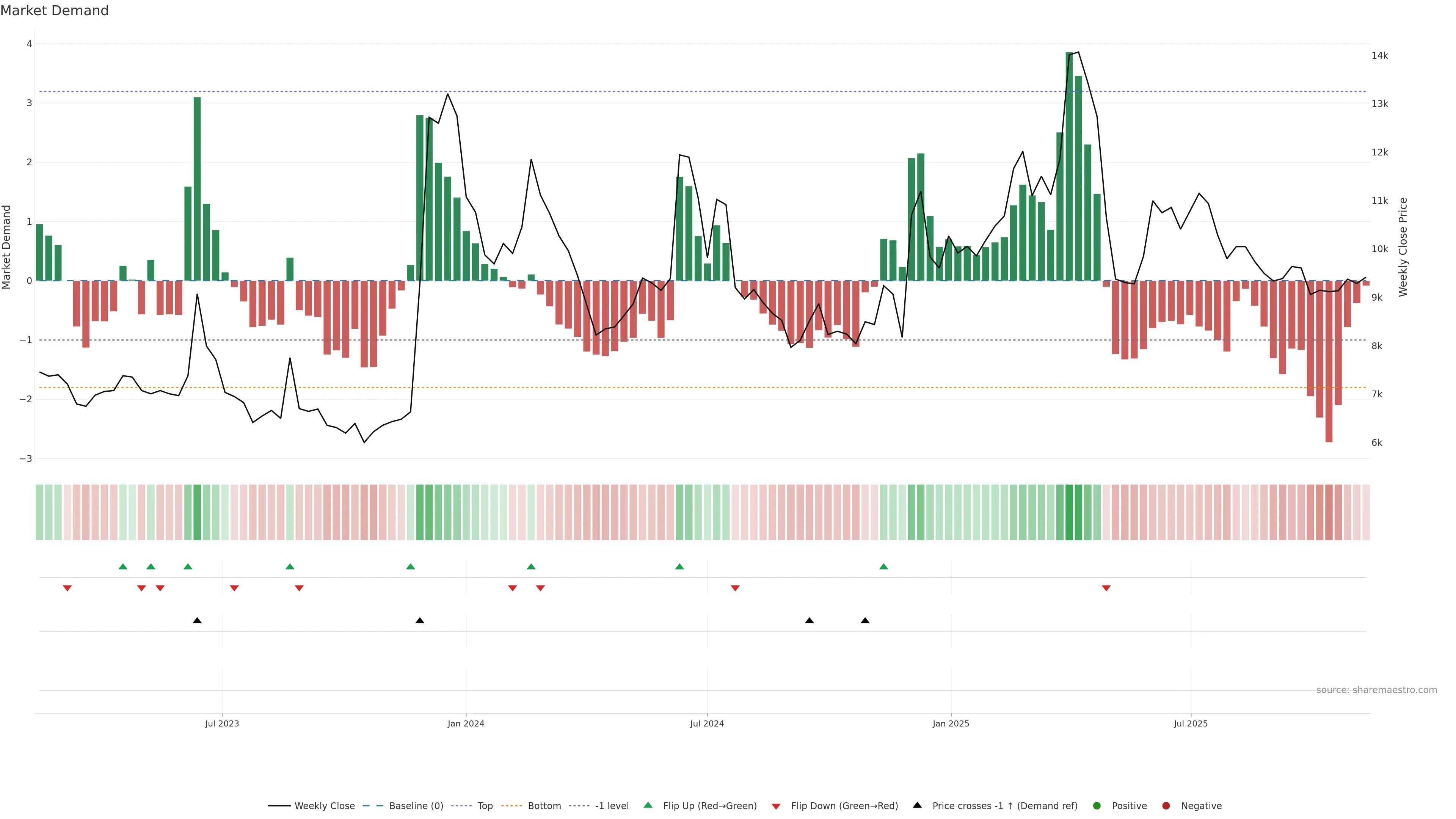Click the Jul 2023 x-axis label
Viewport: 1456px width, 819px height.
click(222, 723)
